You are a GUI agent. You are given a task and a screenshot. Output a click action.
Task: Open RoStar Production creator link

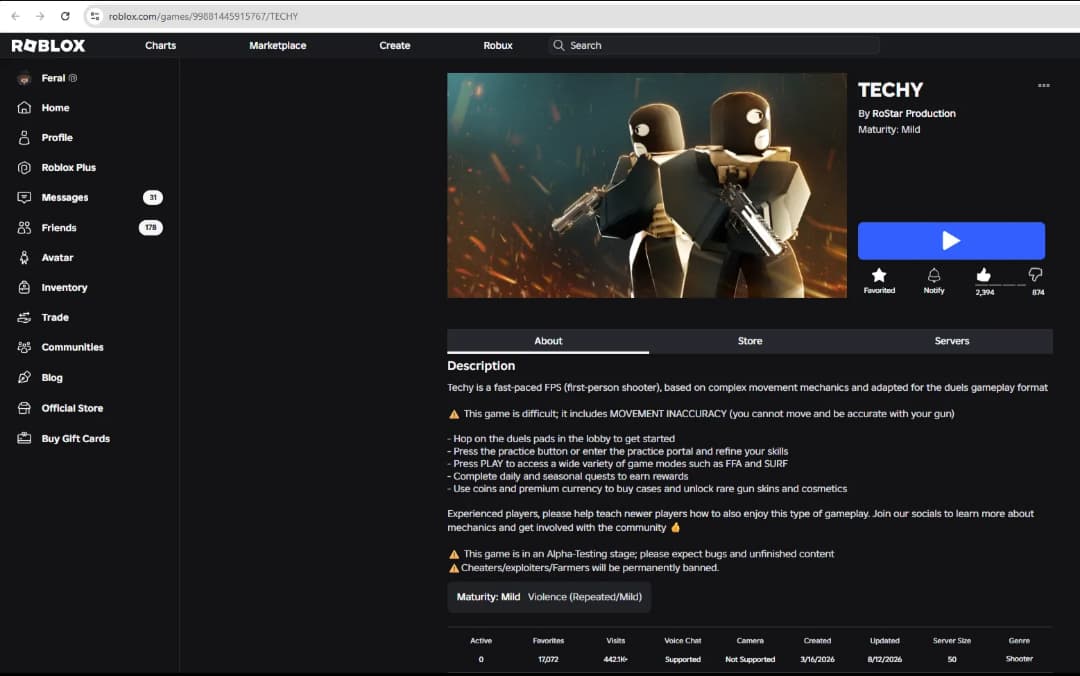(x=913, y=114)
